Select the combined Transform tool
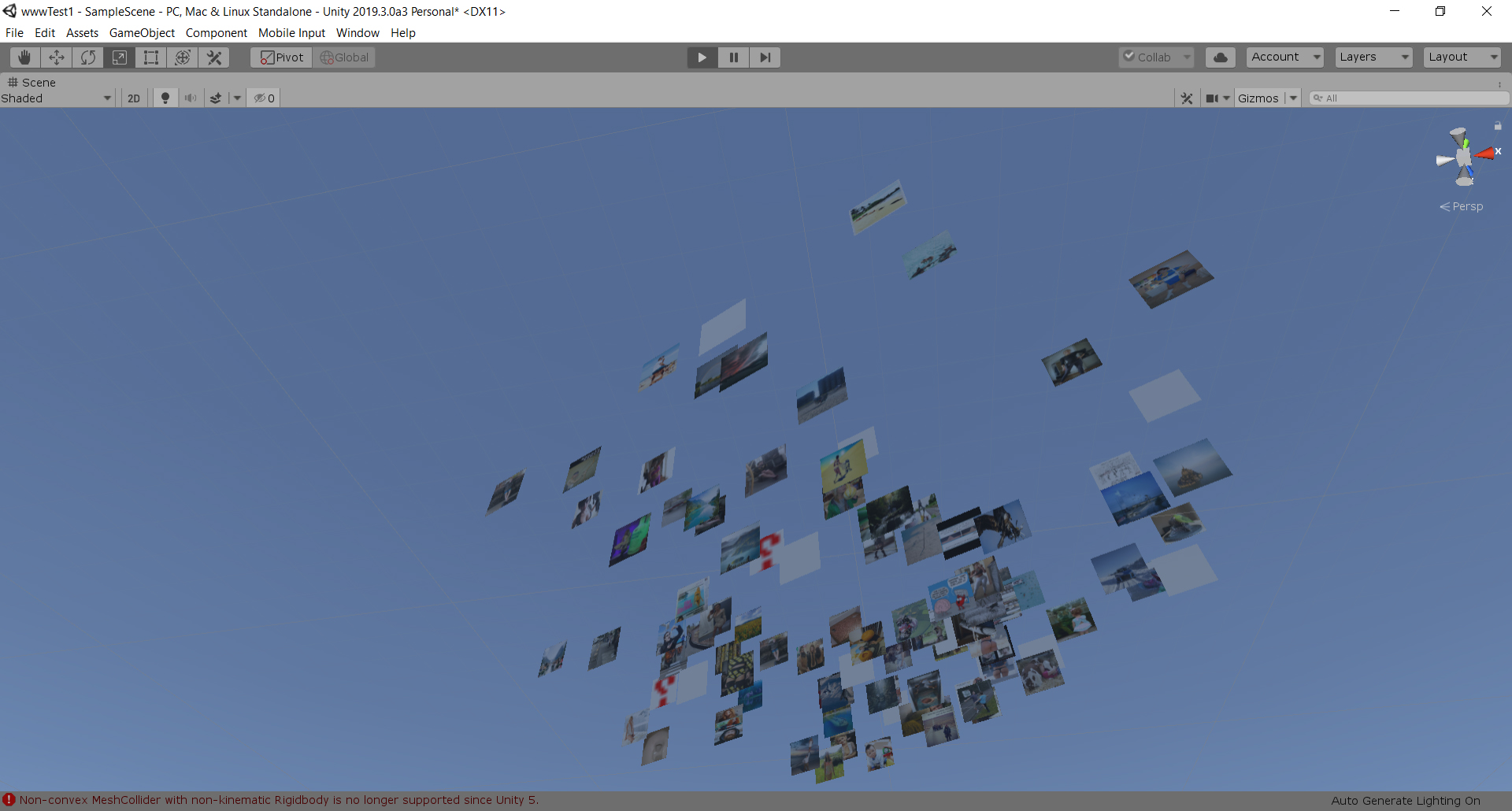Screen dimensions: 1512x811 [183, 57]
